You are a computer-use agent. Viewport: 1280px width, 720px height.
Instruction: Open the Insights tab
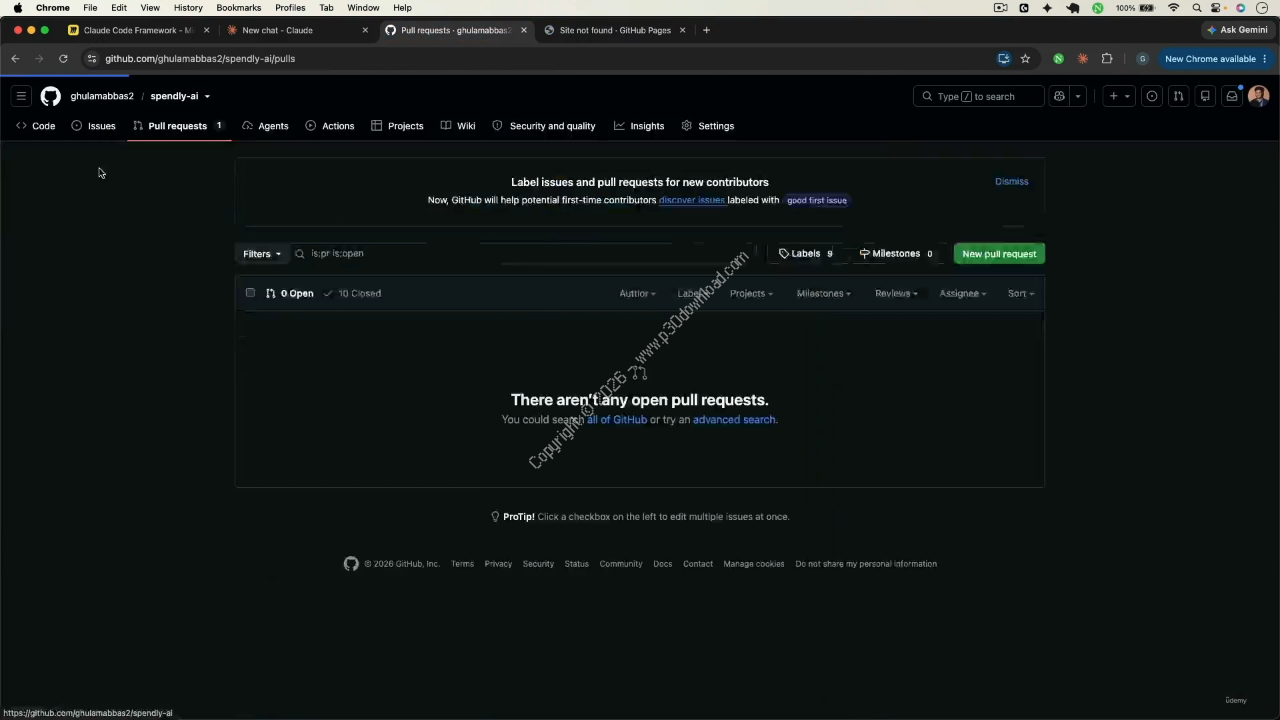point(639,126)
